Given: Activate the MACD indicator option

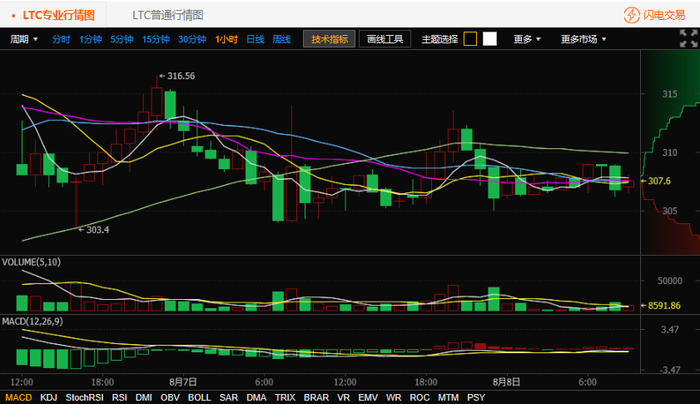Looking at the screenshot, I should click(18, 397).
